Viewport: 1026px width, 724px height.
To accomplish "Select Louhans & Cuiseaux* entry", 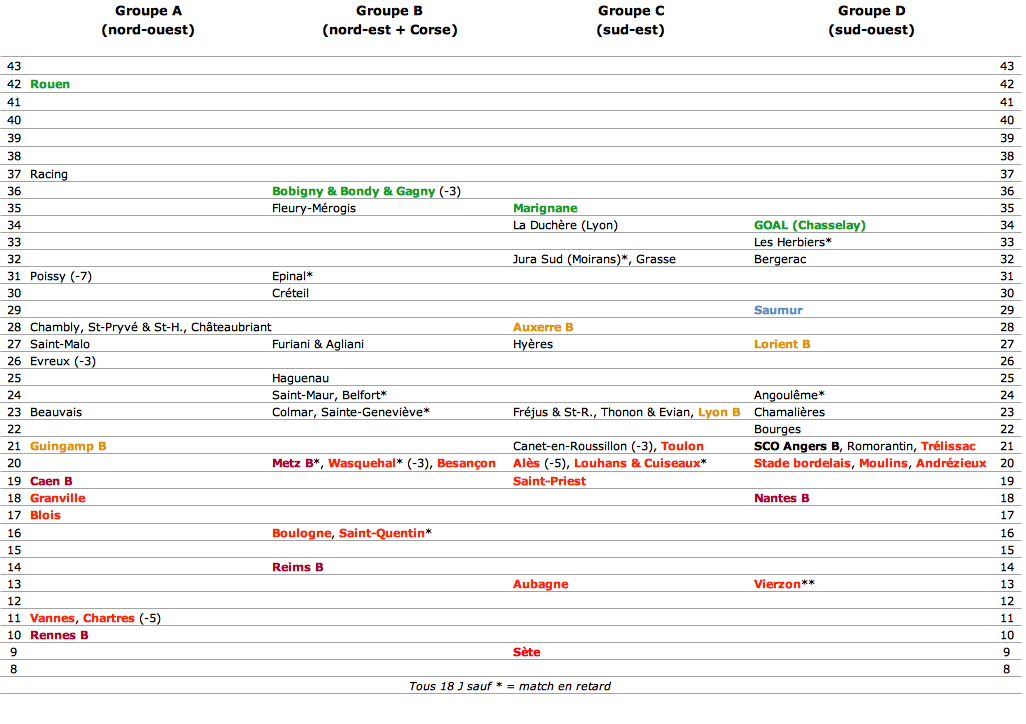I will click(x=640, y=463).
